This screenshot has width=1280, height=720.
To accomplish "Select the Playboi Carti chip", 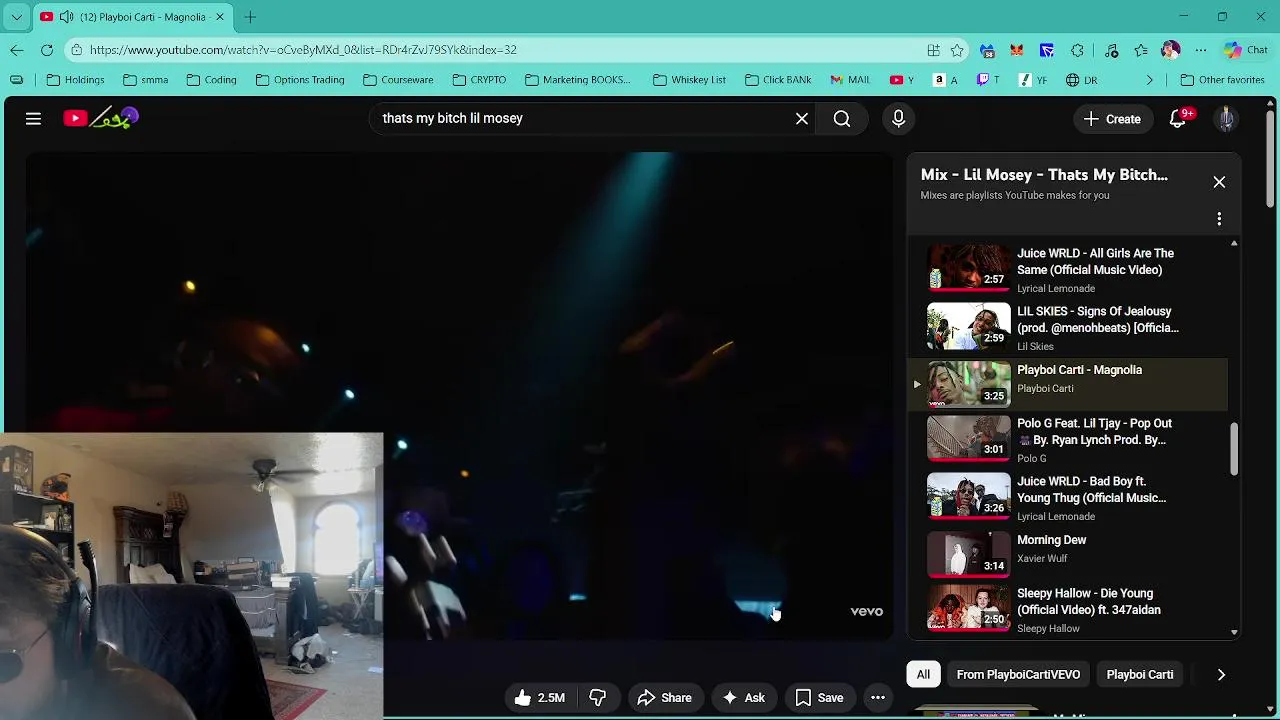I will pyautogui.click(x=1140, y=675).
